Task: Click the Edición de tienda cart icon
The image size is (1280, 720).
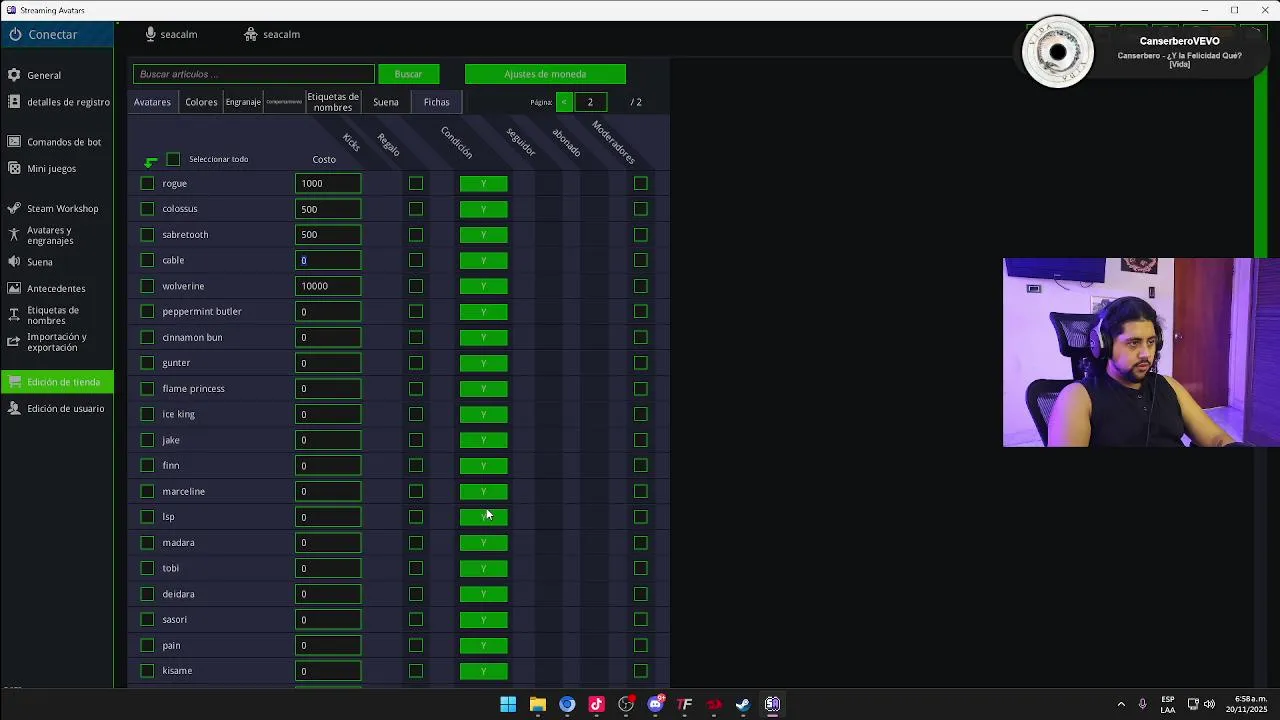Action: (x=14, y=382)
